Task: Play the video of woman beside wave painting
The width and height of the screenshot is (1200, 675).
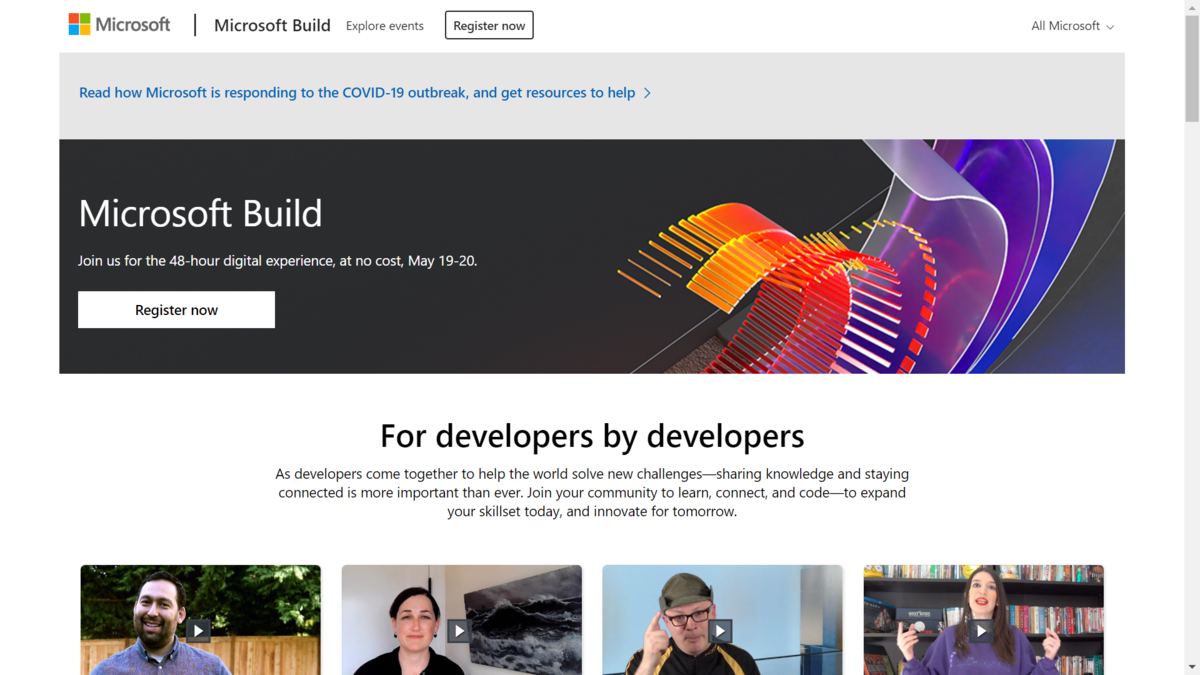Action: pos(459,631)
